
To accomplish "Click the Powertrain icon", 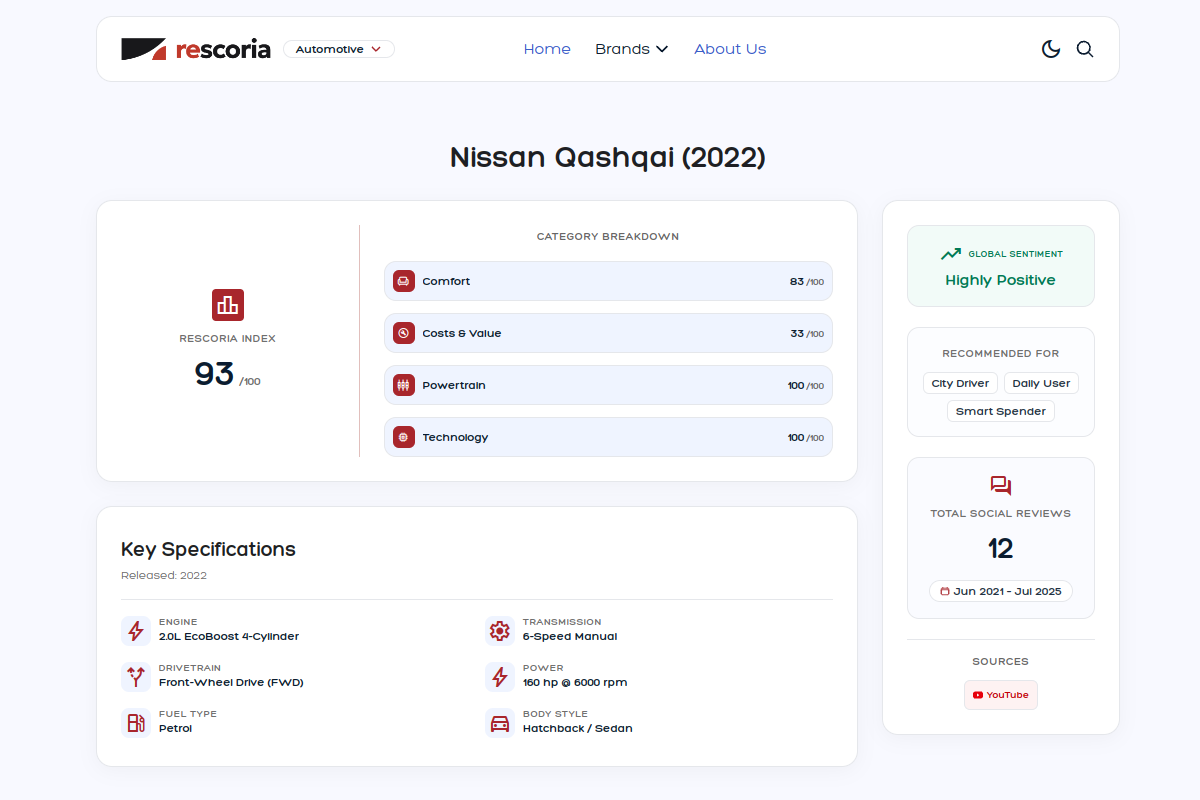I will click(404, 385).
